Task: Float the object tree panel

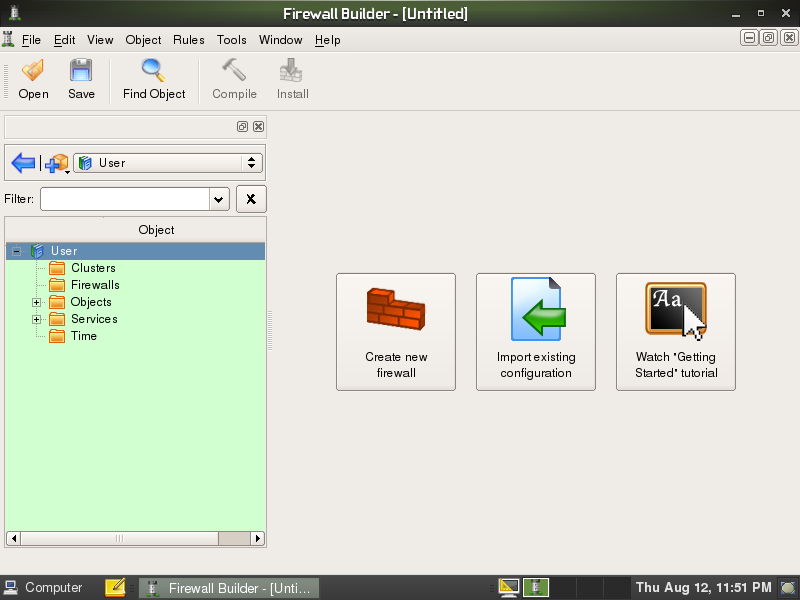Action: pyautogui.click(x=242, y=127)
